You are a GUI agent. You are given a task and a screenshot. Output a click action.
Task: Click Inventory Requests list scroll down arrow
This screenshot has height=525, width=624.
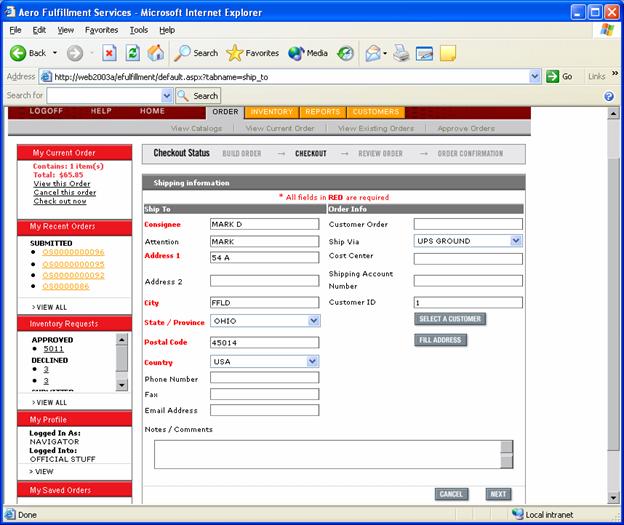click(x=122, y=385)
